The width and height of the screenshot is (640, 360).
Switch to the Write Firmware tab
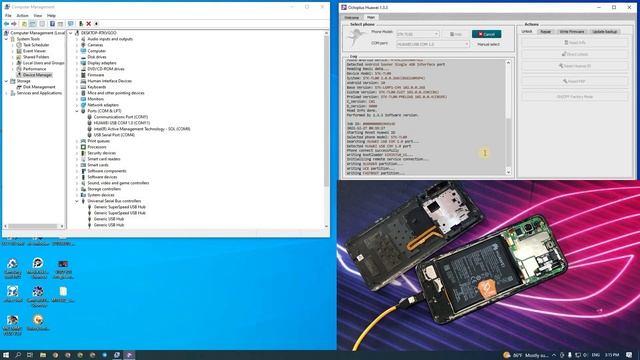tap(572, 31)
